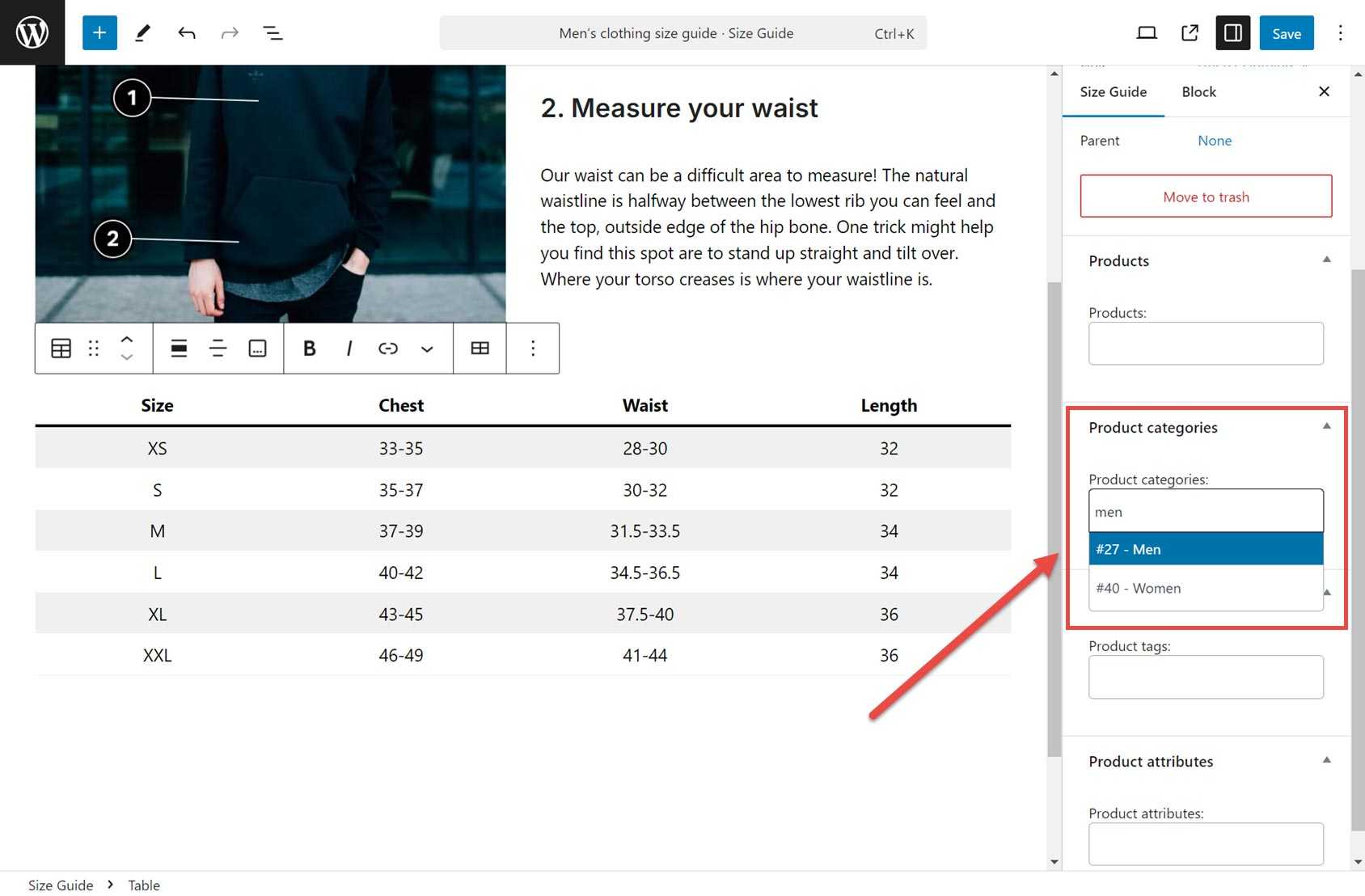Viewport: 1365px width, 896px height.
Task: Click the Table breadcrumb
Action: pyautogui.click(x=144, y=885)
